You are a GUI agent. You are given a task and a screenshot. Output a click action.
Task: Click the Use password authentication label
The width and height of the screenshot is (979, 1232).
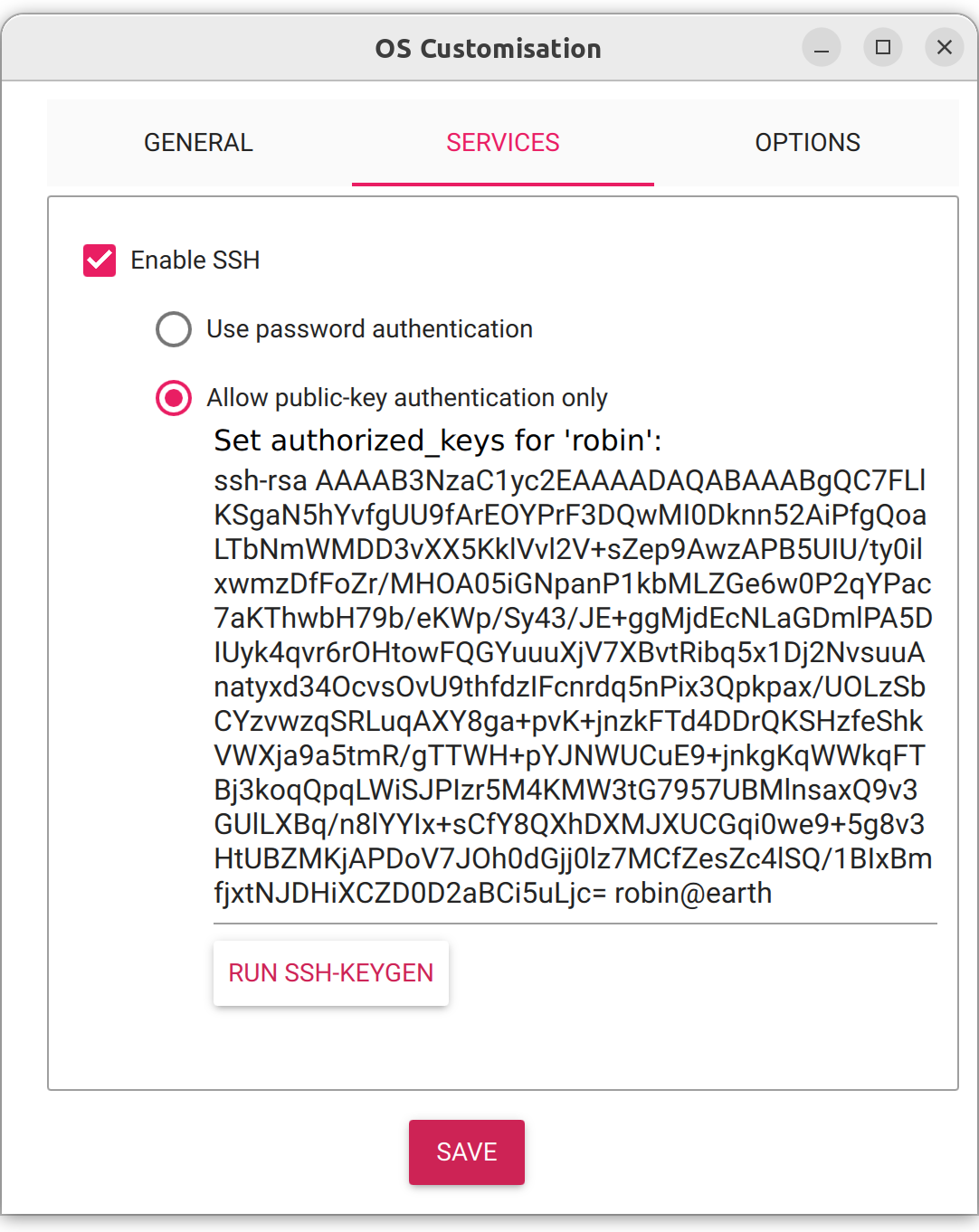click(x=370, y=329)
